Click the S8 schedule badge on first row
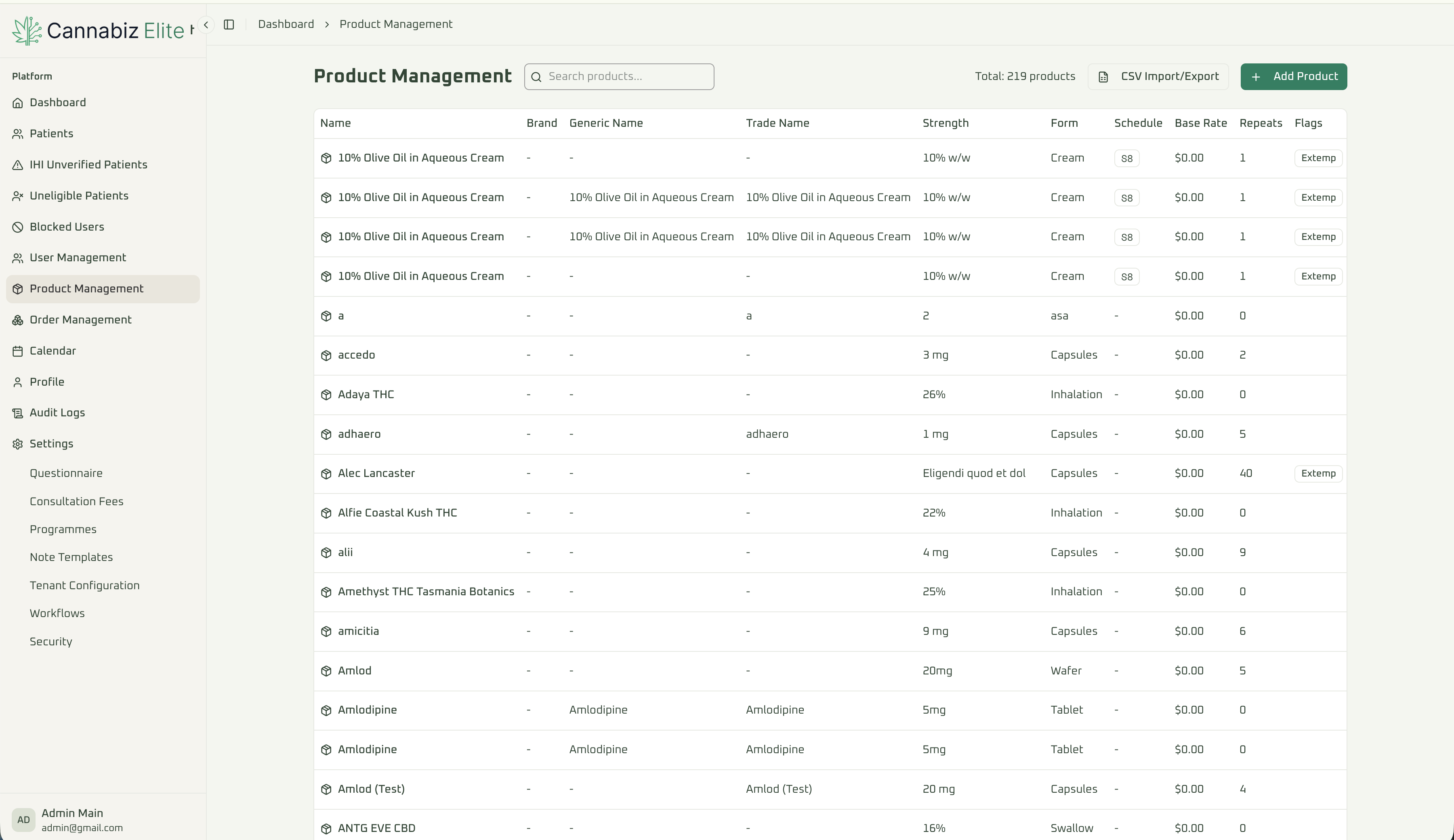Screen dimensions: 1454x840 pyautogui.click(x=1126, y=157)
